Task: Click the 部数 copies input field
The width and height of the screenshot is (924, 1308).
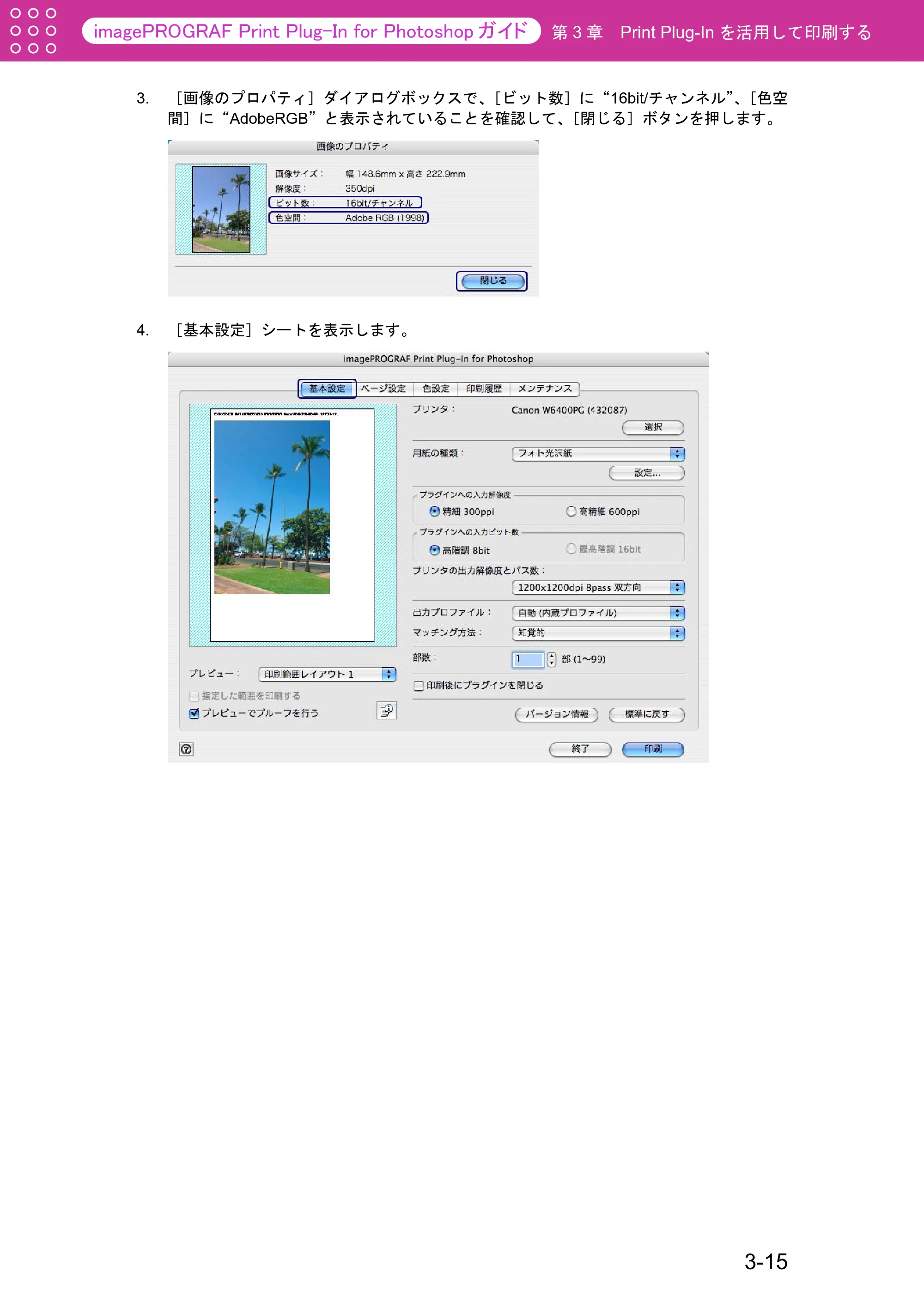Action: click(528, 659)
